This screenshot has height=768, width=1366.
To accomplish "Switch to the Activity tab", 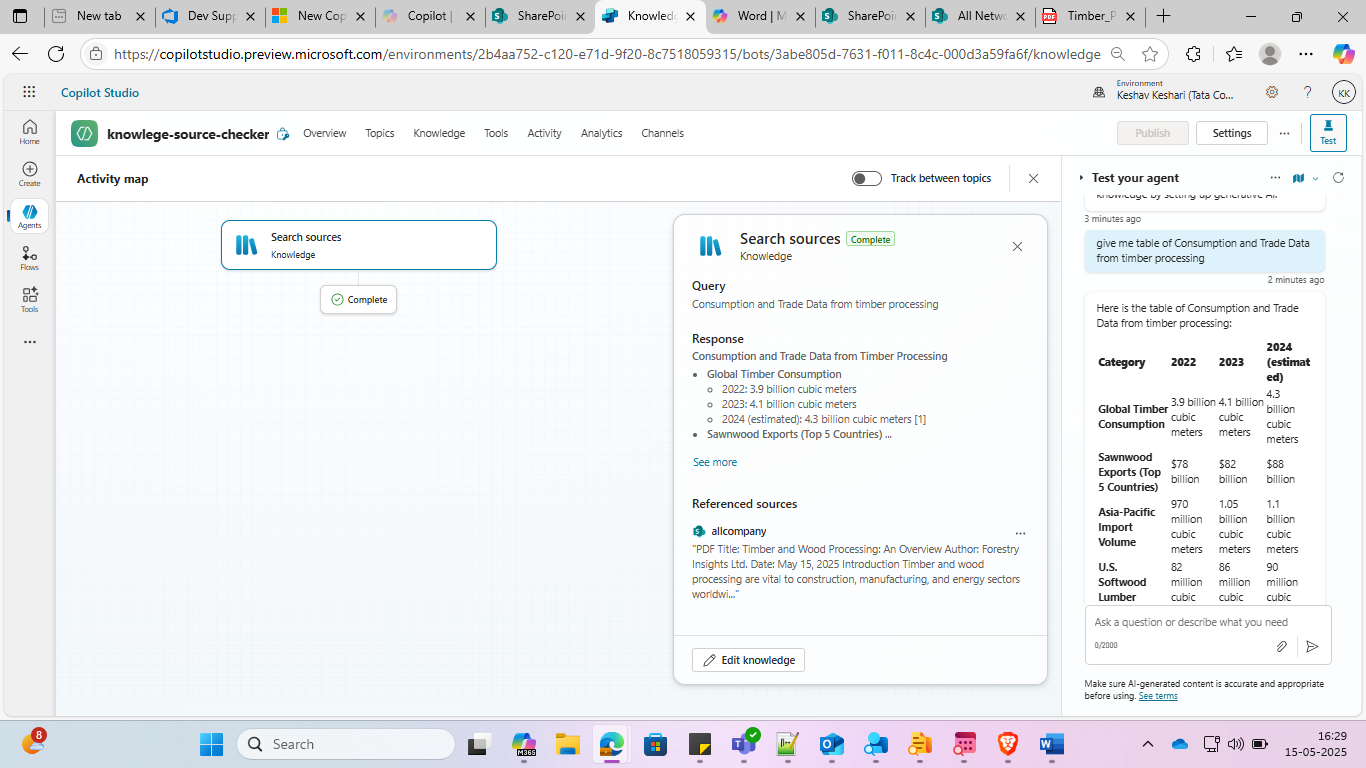I will [x=544, y=133].
